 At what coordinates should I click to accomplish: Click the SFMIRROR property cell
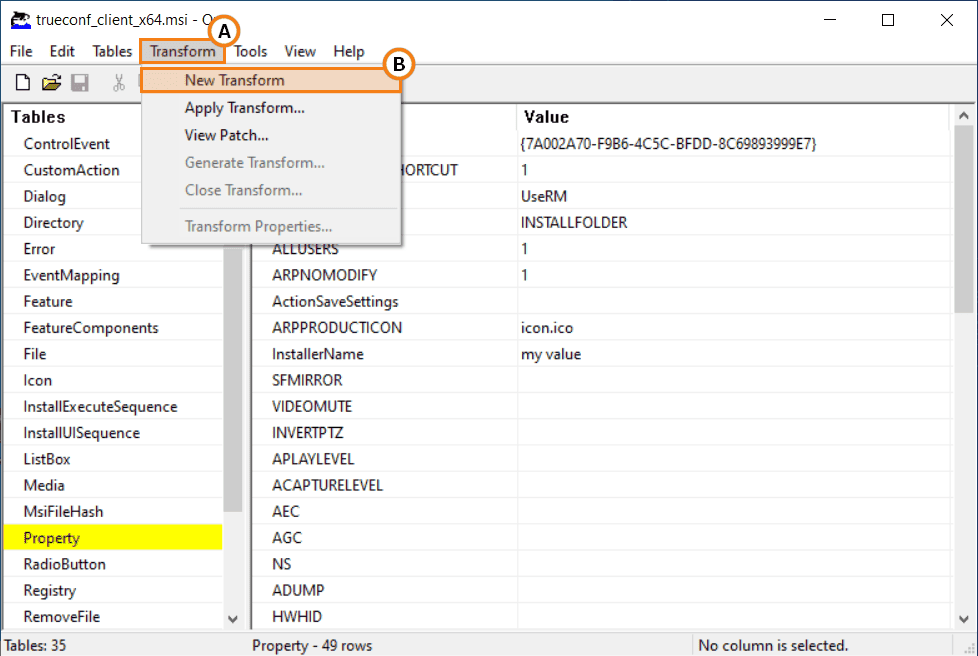384,380
